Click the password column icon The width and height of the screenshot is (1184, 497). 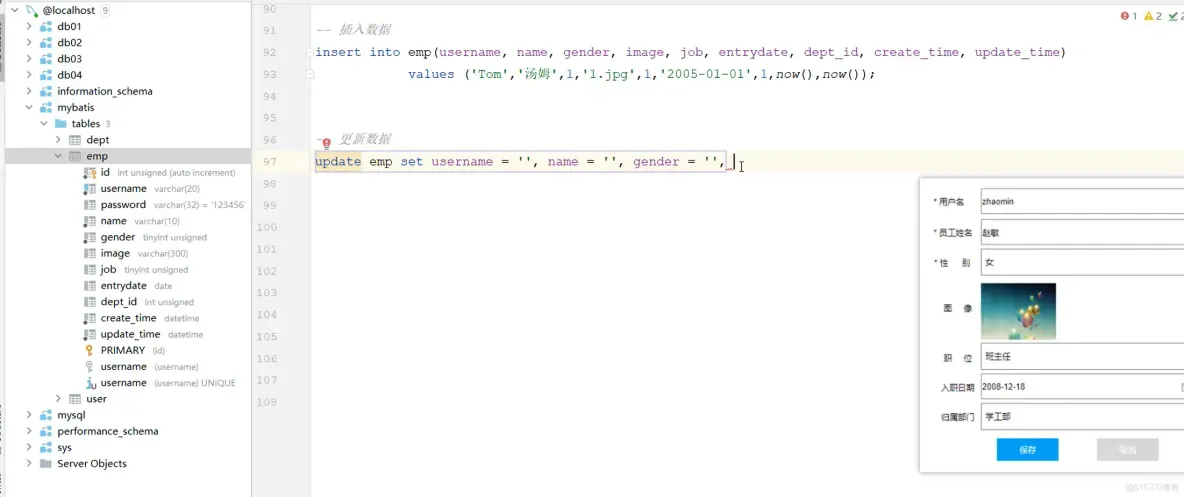[90, 205]
